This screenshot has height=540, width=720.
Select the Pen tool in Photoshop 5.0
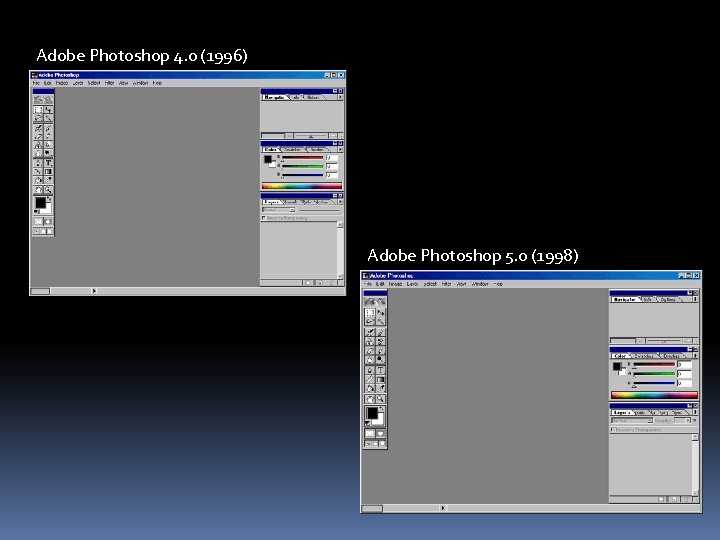[x=370, y=370]
